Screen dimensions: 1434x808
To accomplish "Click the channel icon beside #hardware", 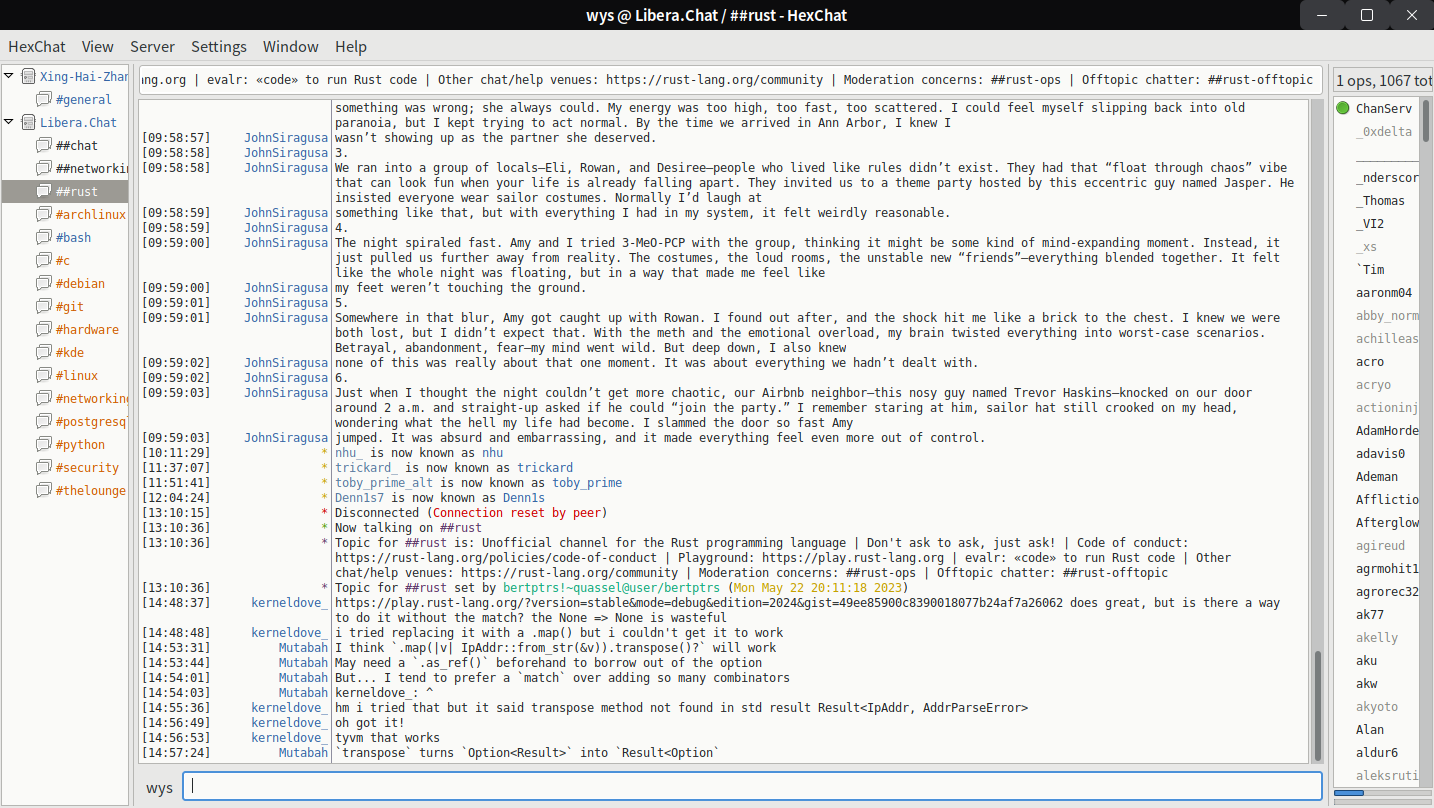I will pyautogui.click(x=44, y=329).
